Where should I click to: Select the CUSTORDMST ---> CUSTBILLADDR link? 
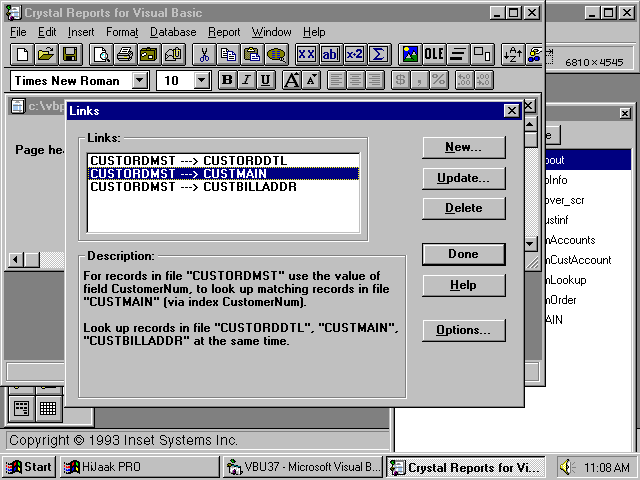(192, 187)
